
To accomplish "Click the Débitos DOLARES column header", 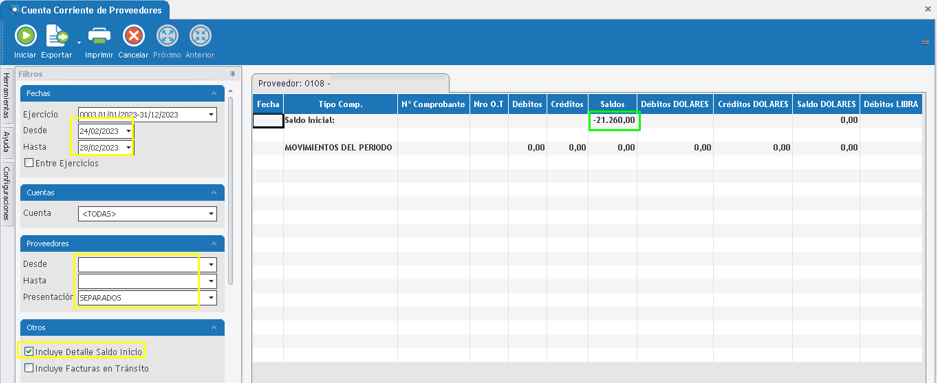I will pos(675,105).
